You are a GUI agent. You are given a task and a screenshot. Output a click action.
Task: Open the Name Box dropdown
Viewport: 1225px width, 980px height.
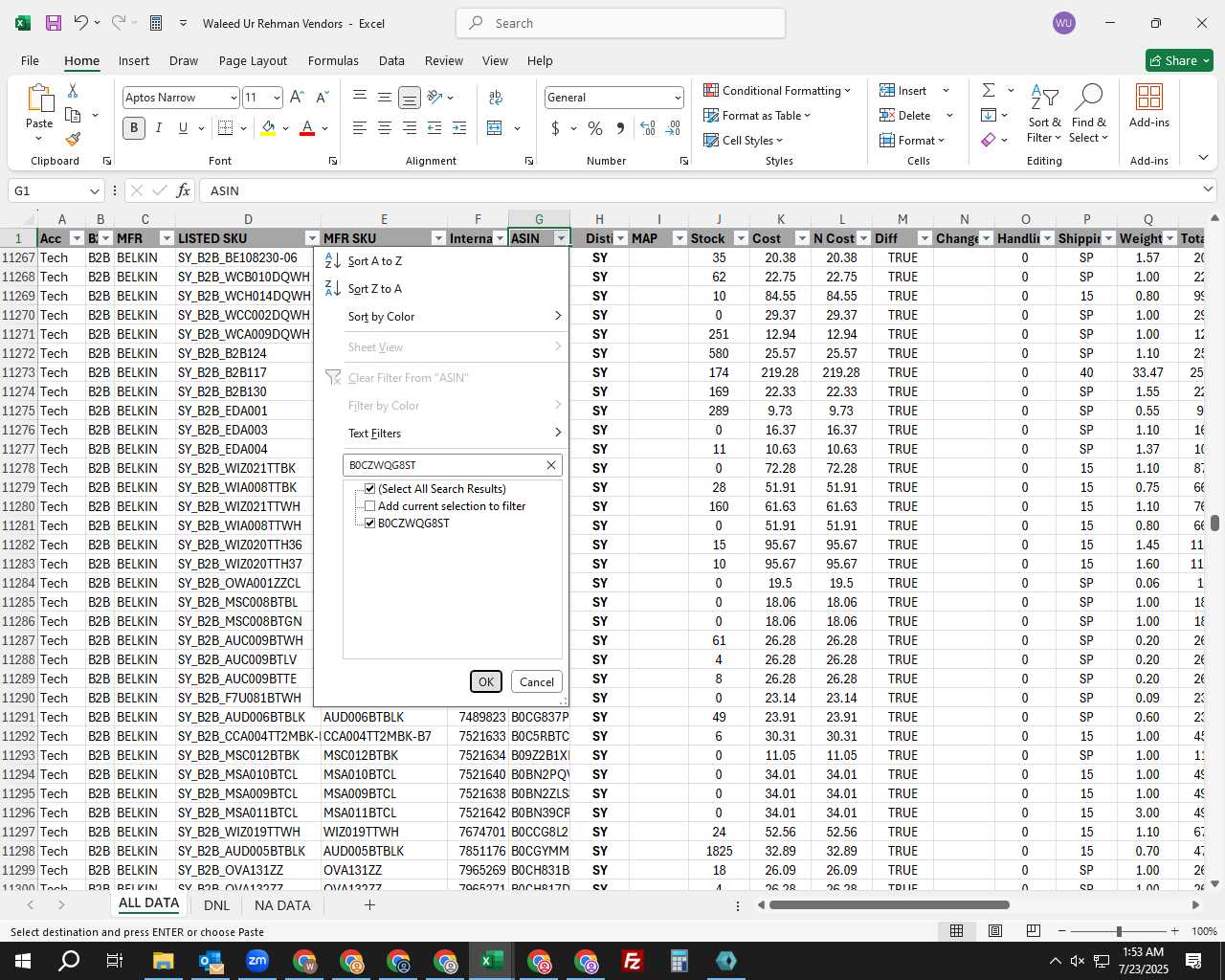point(94,190)
